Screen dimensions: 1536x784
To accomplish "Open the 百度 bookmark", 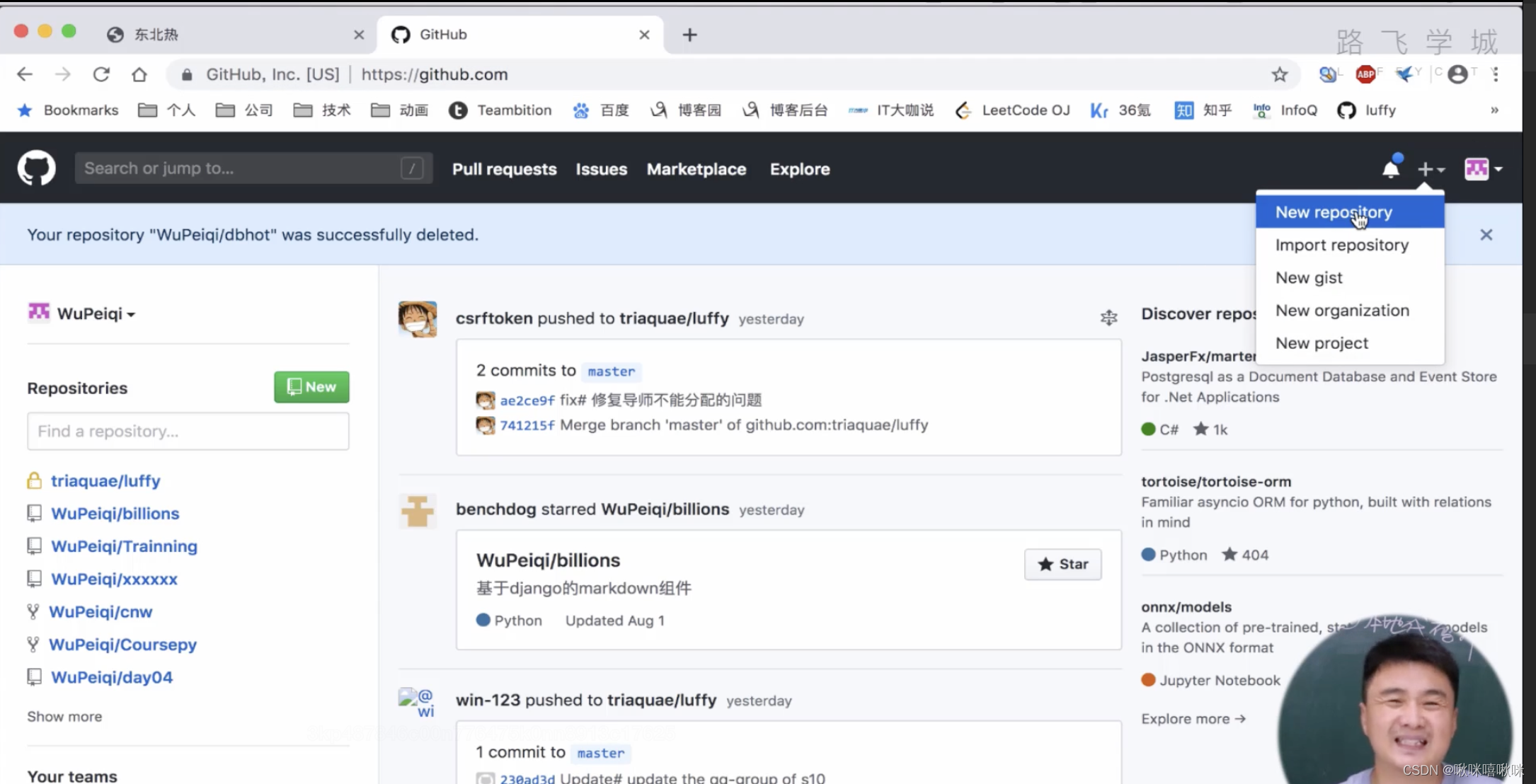I will coord(601,110).
